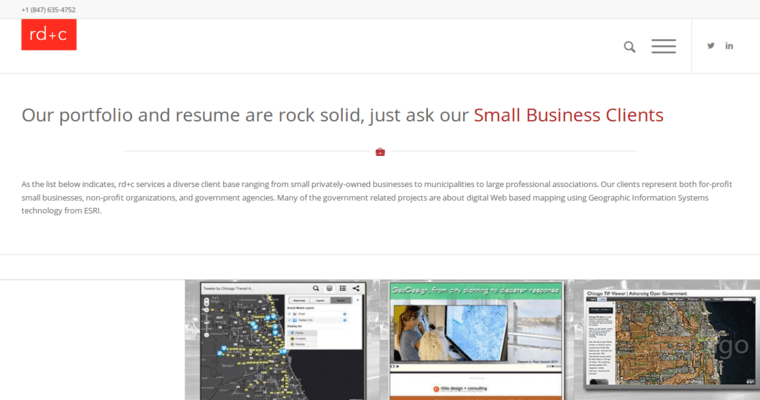Select the Basemap tab in the map panel
This screenshot has width=760, height=400.
[298, 299]
